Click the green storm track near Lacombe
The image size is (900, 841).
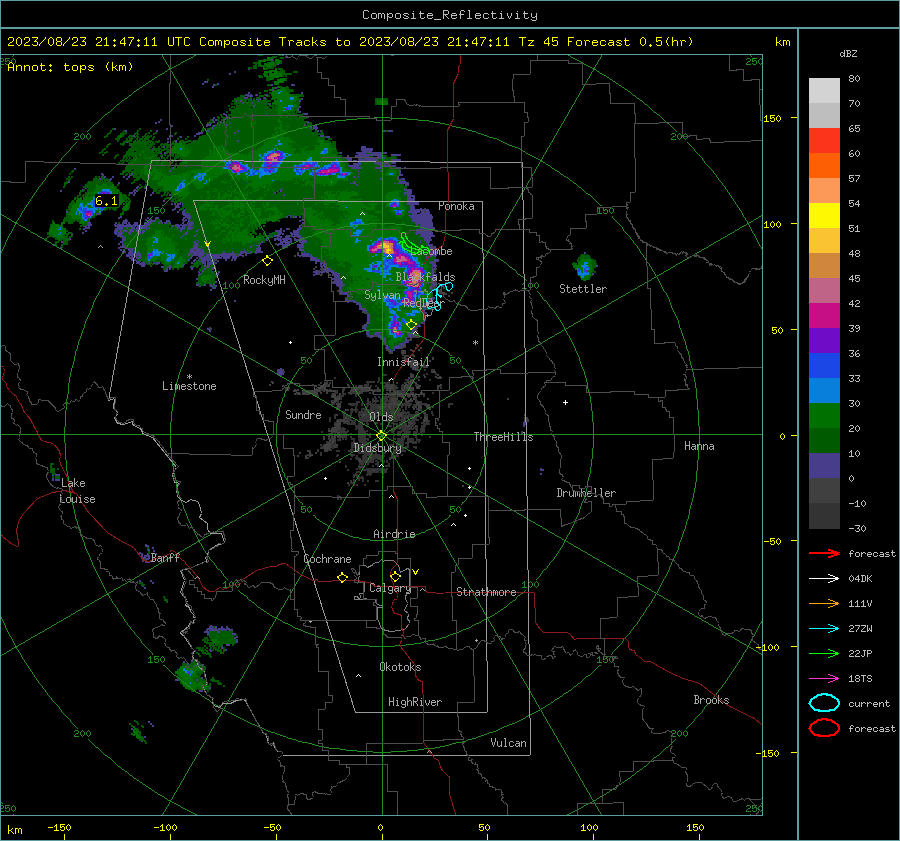click(x=412, y=243)
